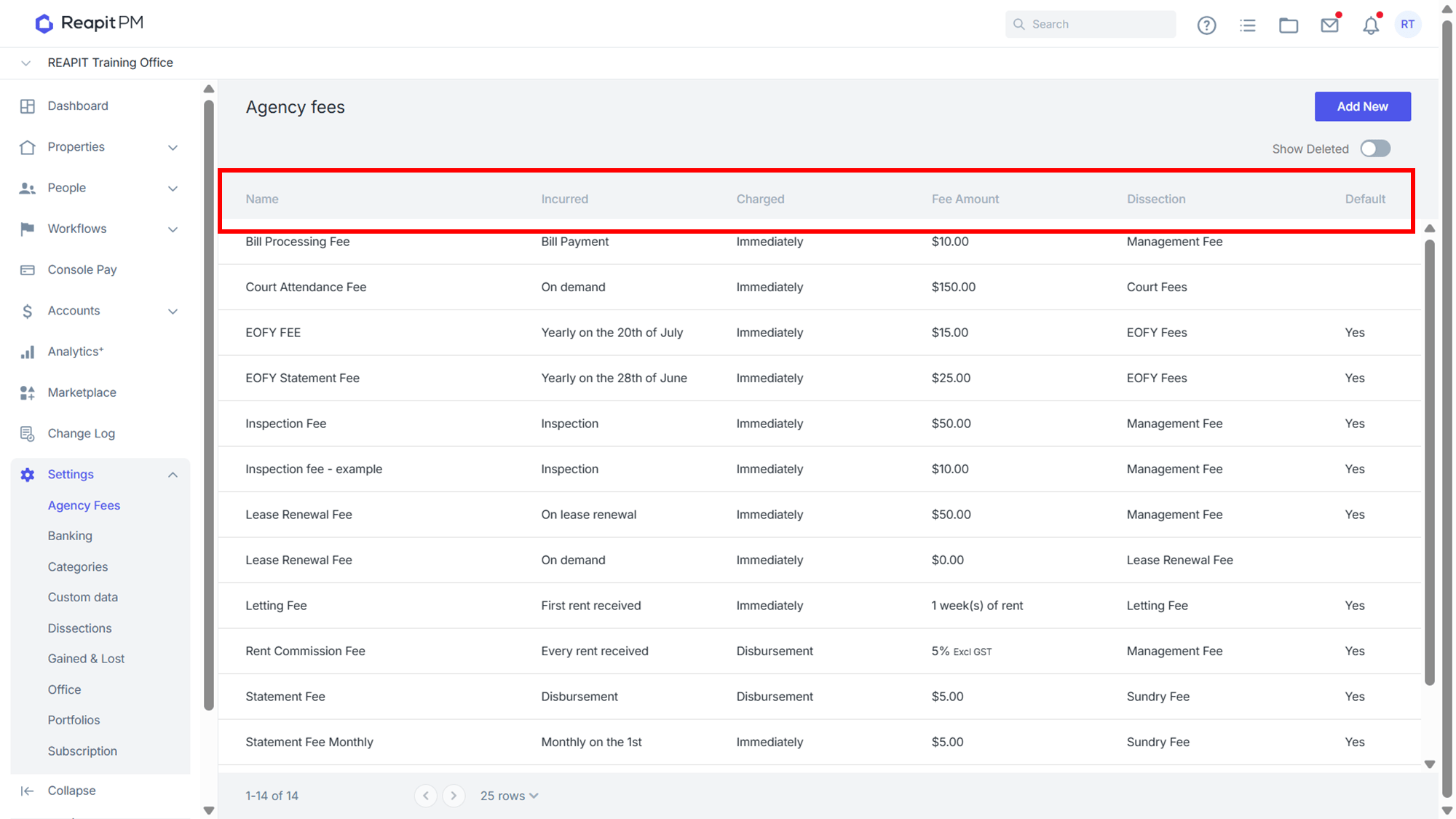The width and height of the screenshot is (1456, 819).
Task: Open the documents folder icon
Action: click(x=1289, y=25)
